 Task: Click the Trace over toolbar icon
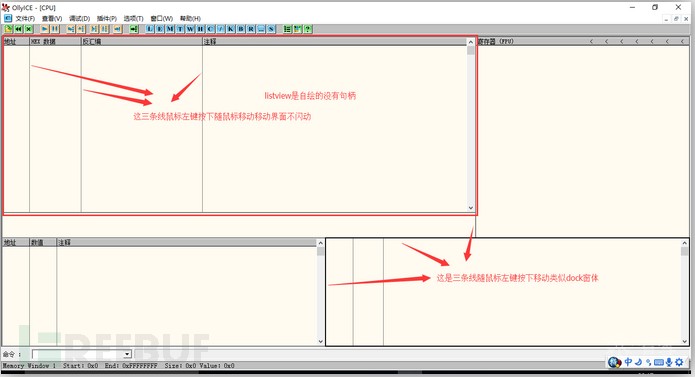(x=104, y=29)
